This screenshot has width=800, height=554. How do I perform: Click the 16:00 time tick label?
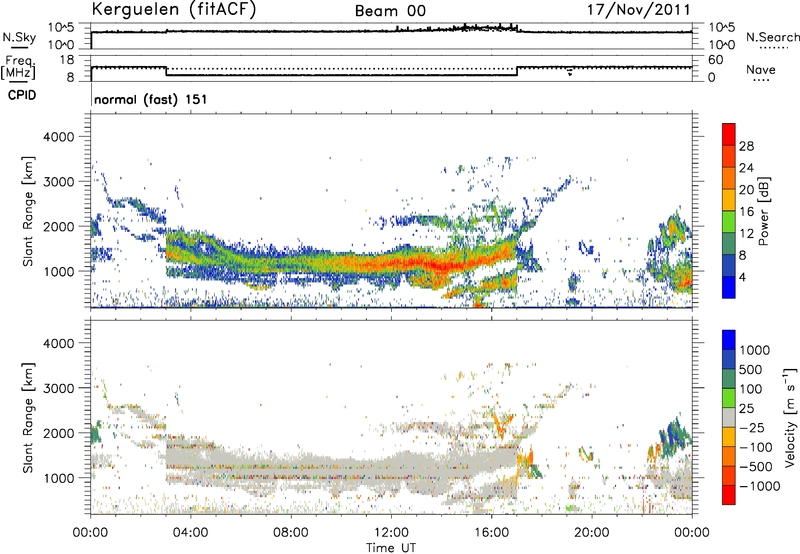click(491, 533)
